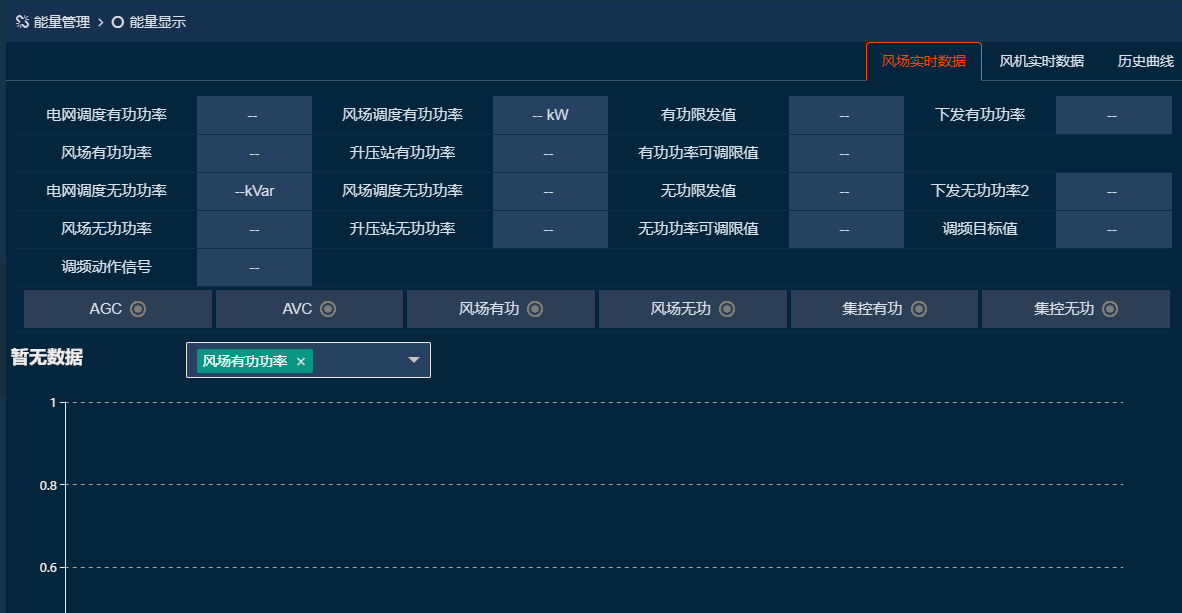This screenshot has width=1182, height=613.
Task: Remove the 风场有功功率 tag via its × icon
Action: 300,361
